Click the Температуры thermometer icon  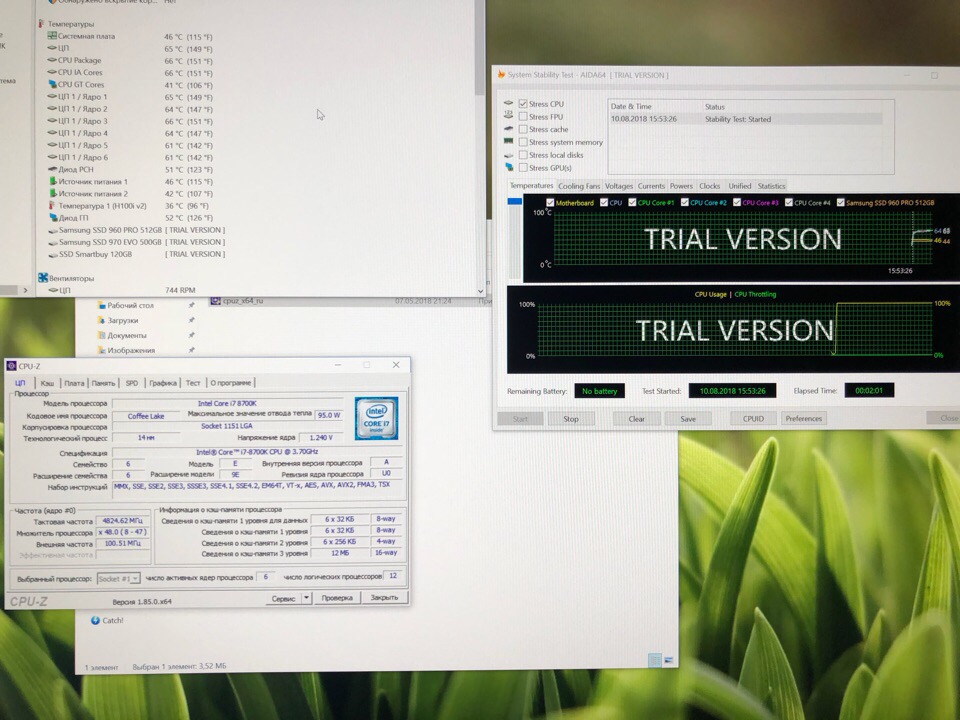point(41,24)
